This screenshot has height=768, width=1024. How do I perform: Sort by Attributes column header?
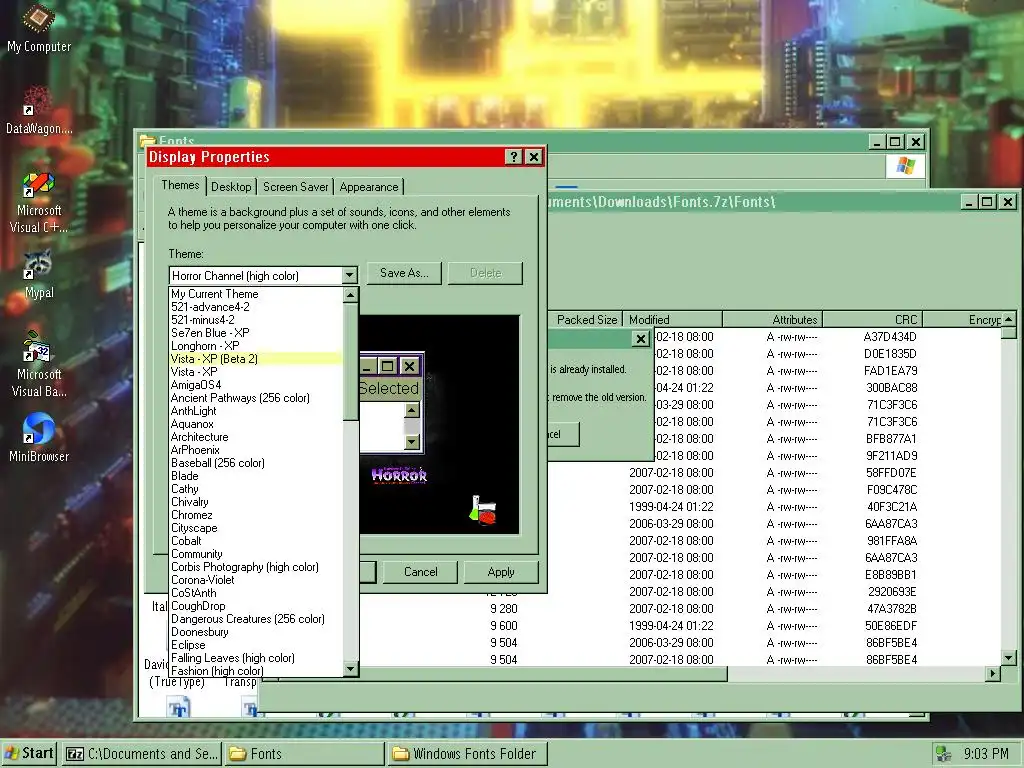(x=773, y=319)
